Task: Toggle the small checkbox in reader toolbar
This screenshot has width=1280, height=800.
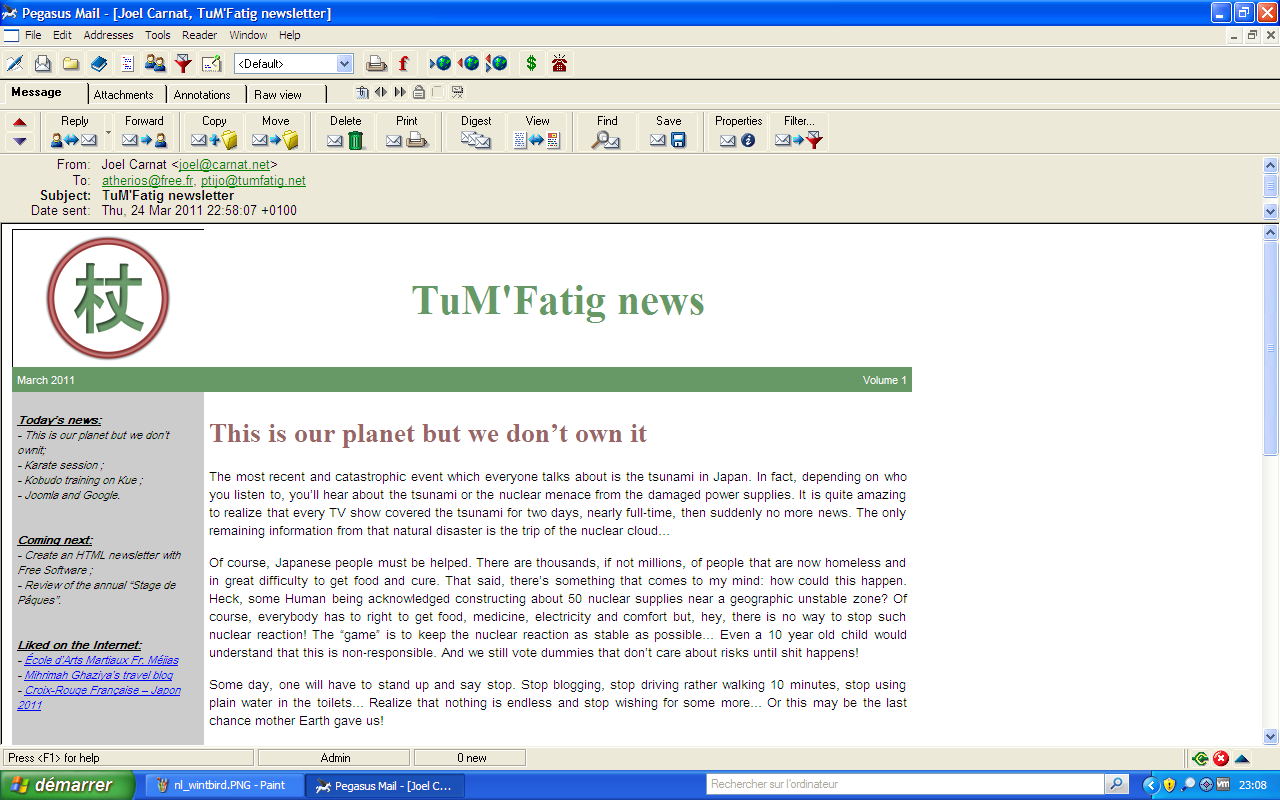Action: click(x=437, y=92)
